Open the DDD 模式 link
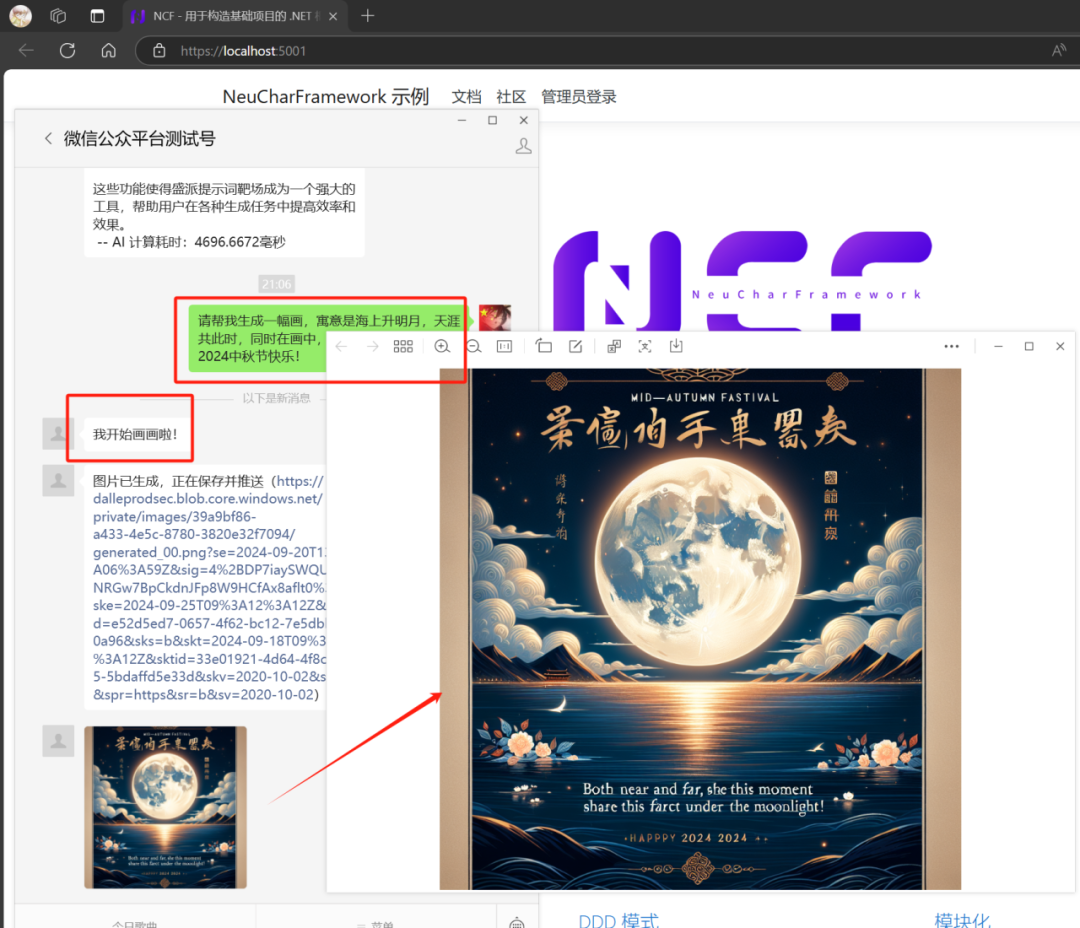1080x928 pixels. point(619,920)
